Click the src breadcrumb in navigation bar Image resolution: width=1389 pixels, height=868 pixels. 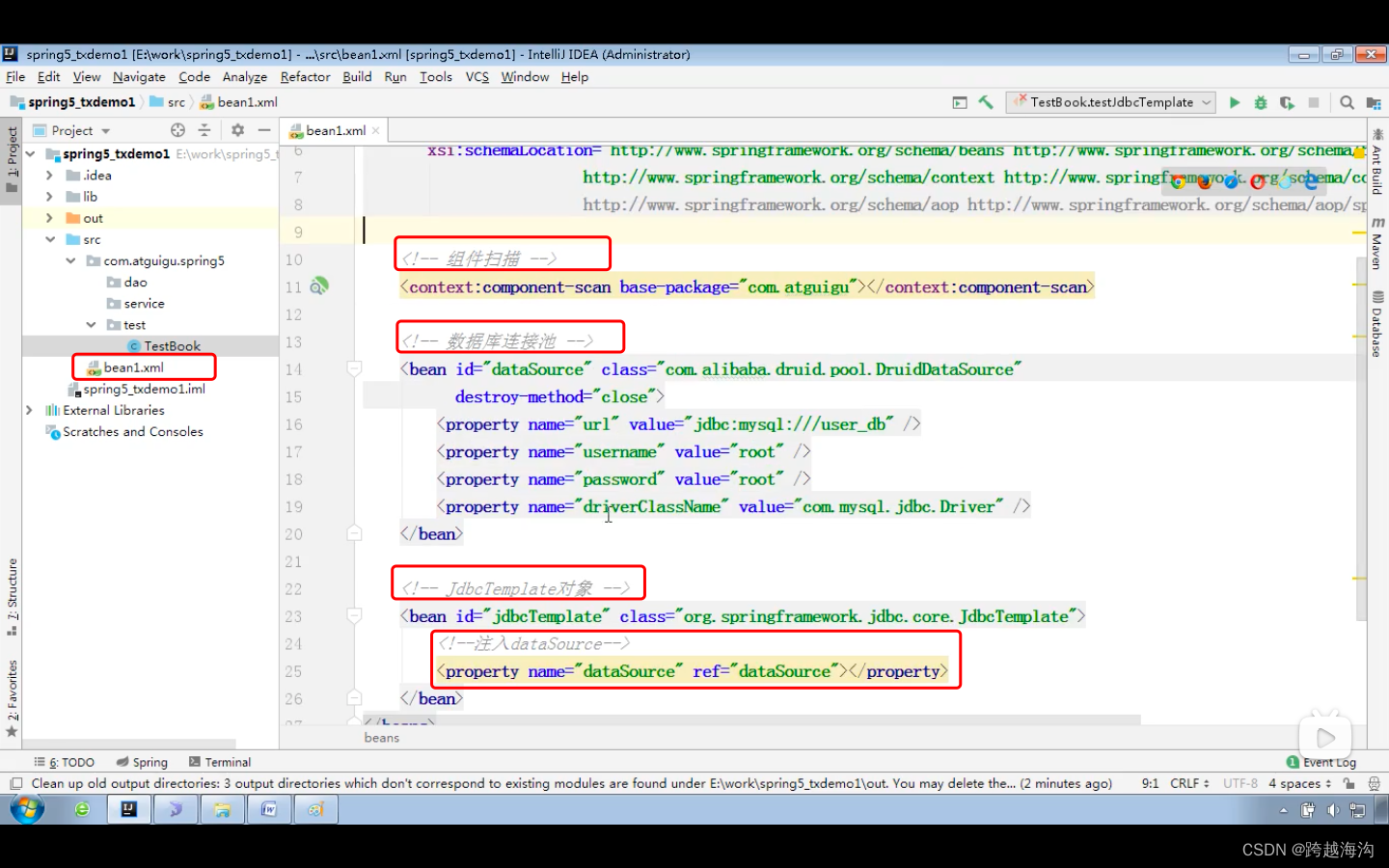click(x=168, y=102)
